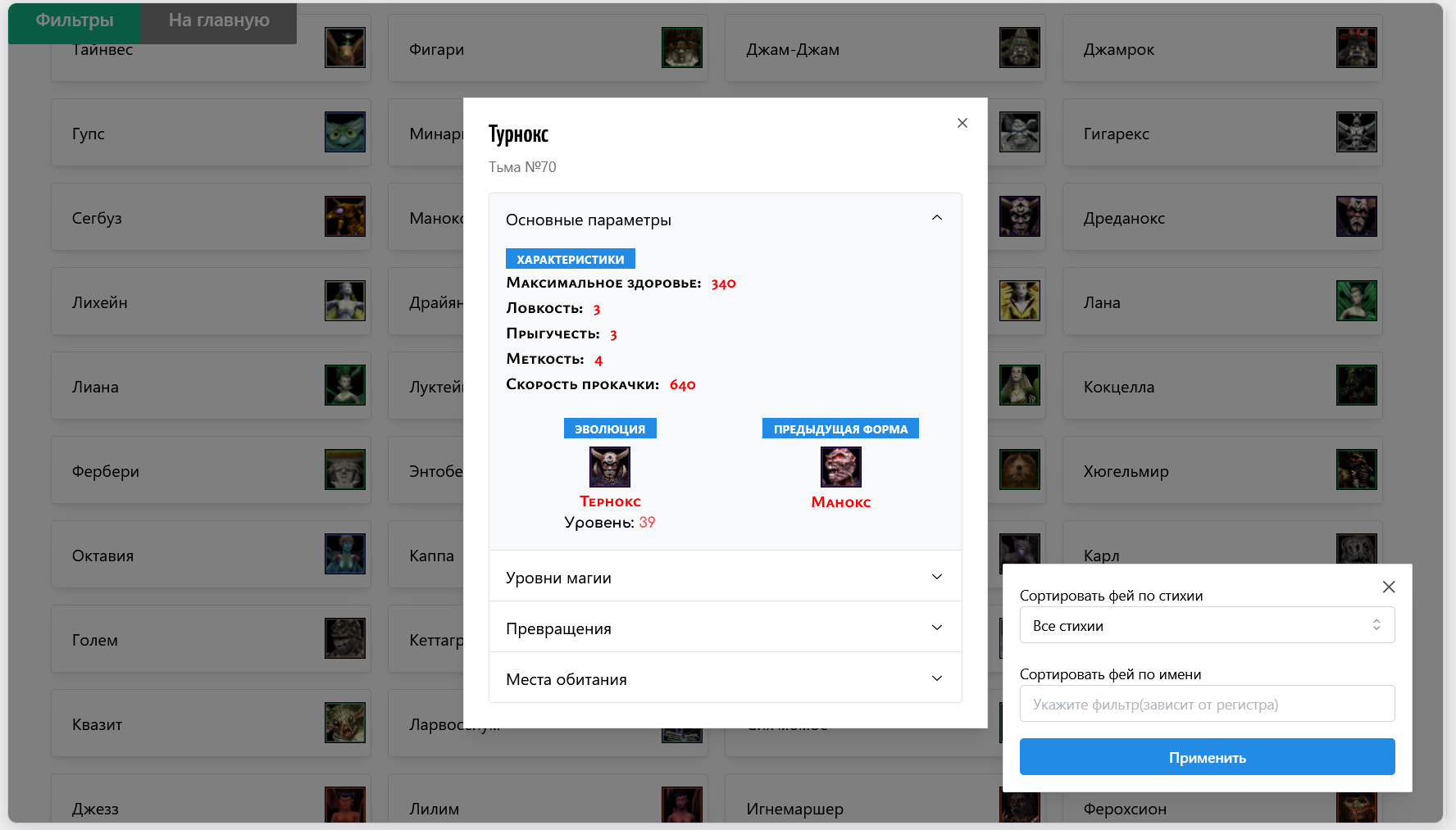
Task: Click the Сербуз fairy portrait icon
Action: (345, 216)
